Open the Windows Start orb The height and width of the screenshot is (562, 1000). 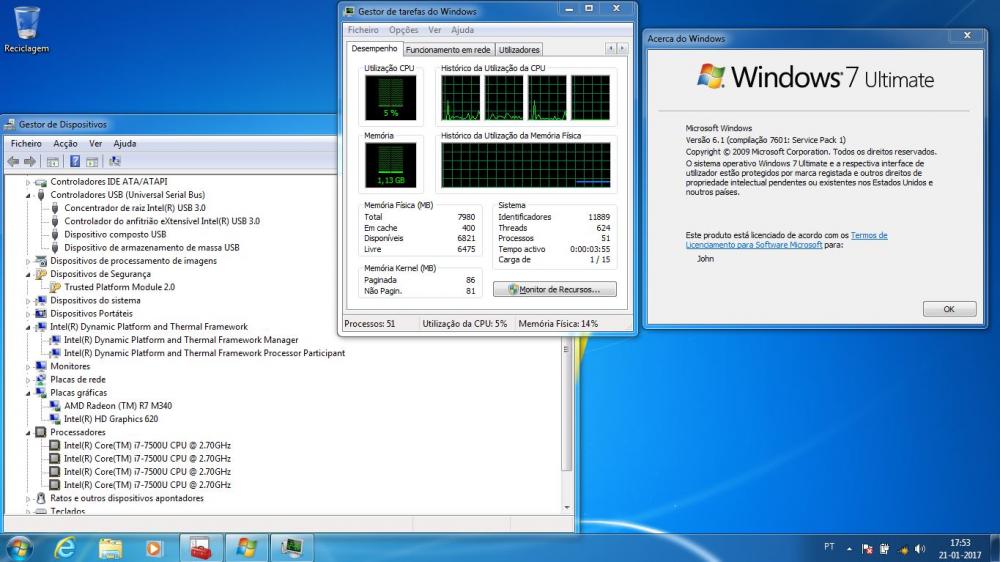20,547
